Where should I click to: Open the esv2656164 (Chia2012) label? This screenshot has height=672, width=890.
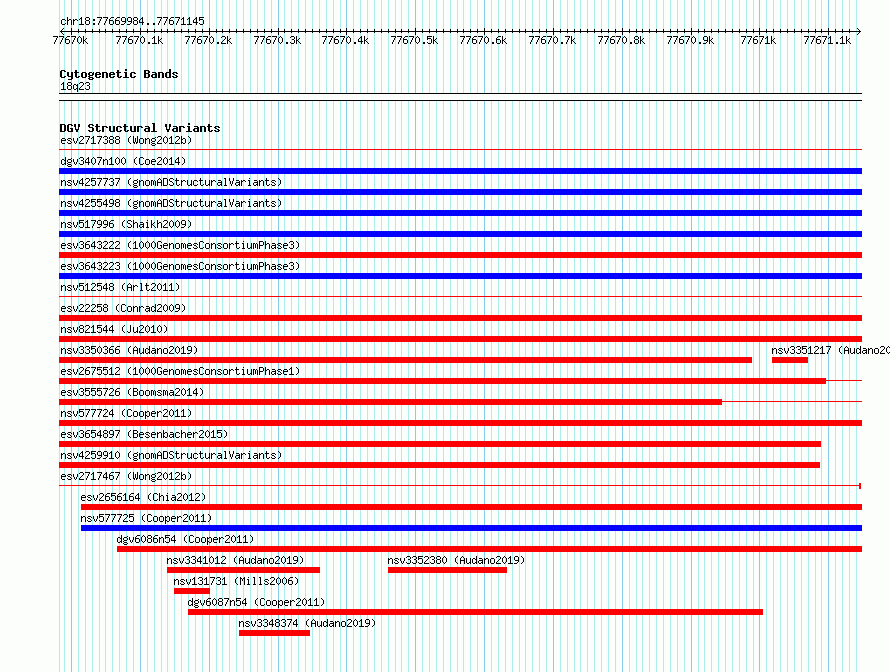click(143, 497)
